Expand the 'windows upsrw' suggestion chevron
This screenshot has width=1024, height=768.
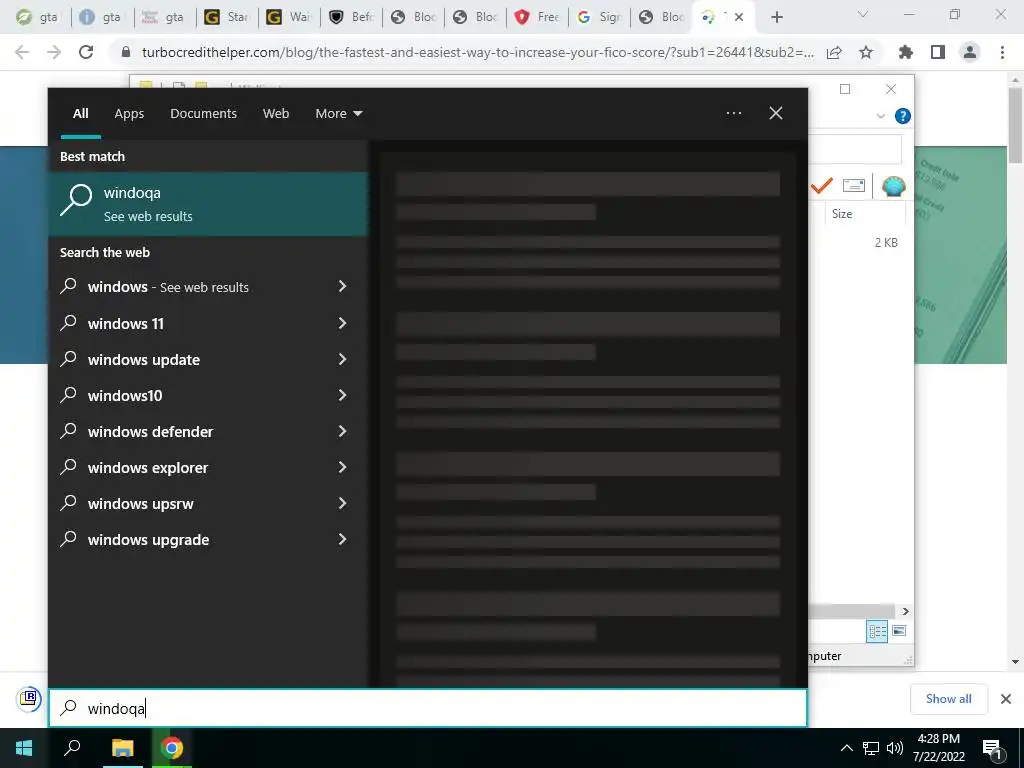pos(342,504)
